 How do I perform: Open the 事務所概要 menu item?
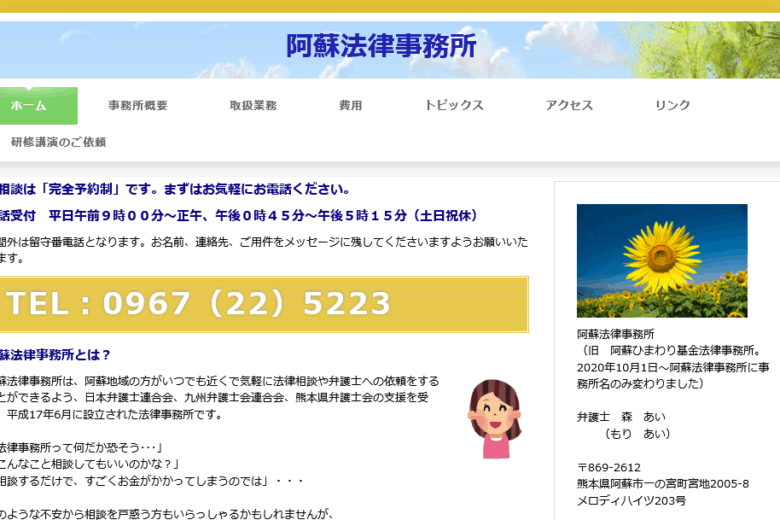coord(138,105)
